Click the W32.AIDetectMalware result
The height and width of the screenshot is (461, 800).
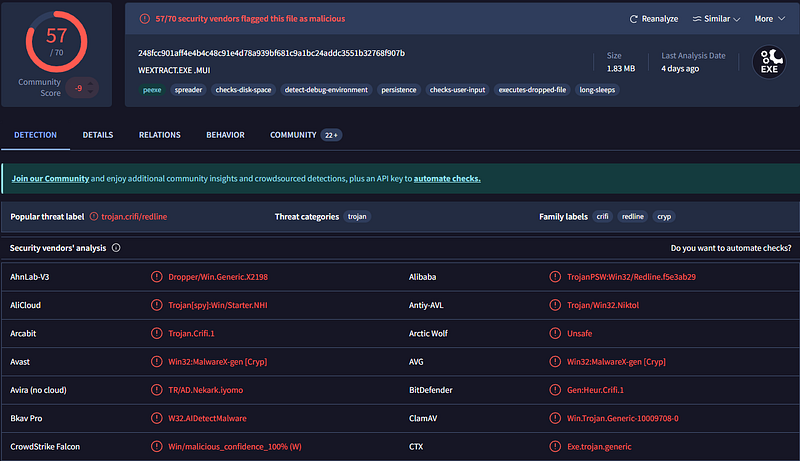208,418
